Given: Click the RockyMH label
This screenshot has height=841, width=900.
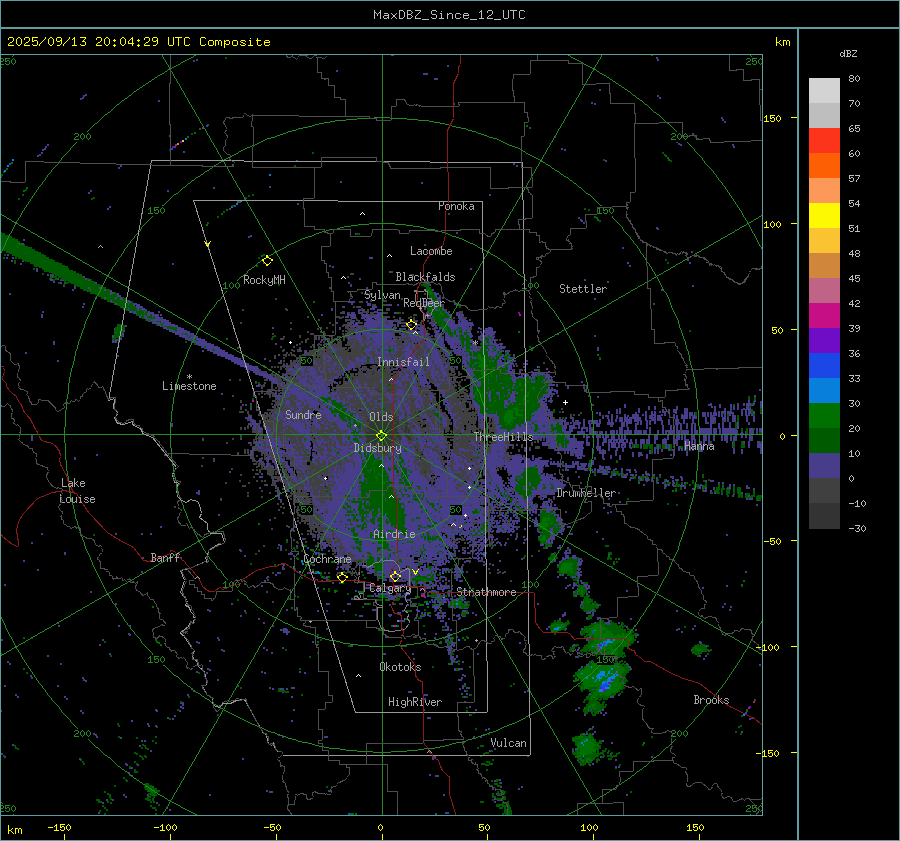Looking at the screenshot, I should point(264,280).
